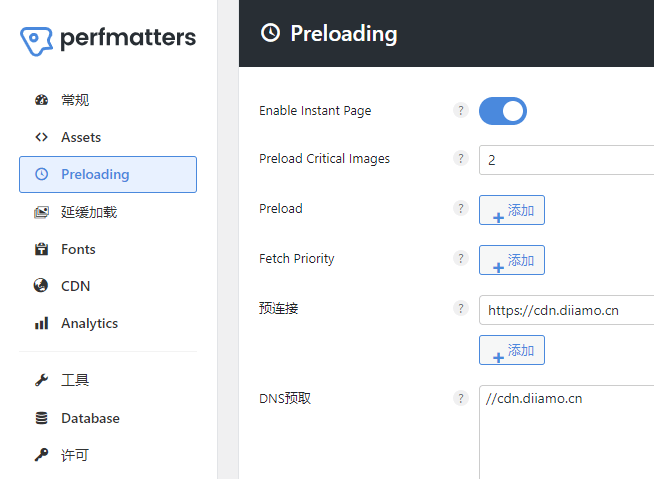Click Preload Critical Images number field
This screenshot has height=479, width=654.
click(x=566, y=160)
